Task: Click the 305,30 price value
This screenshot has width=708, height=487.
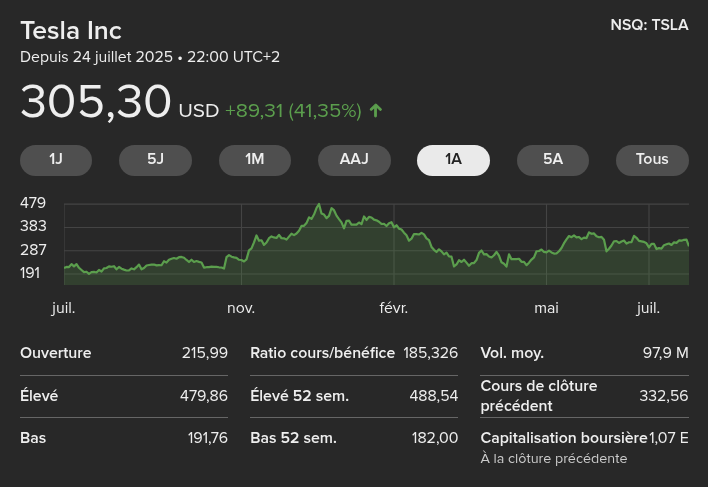Action: pyautogui.click(x=96, y=102)
